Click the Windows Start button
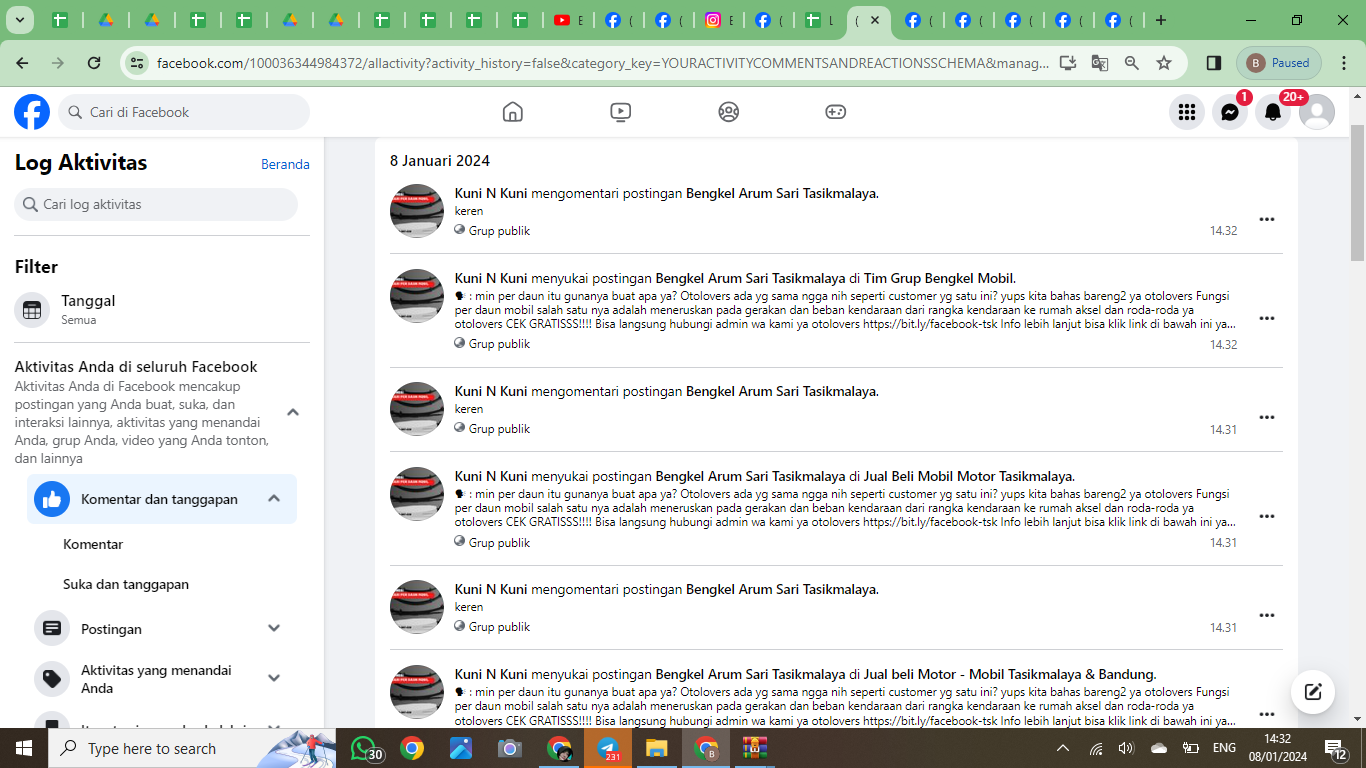This screenshot has width=1366, height=768. (x=24, y=748)
